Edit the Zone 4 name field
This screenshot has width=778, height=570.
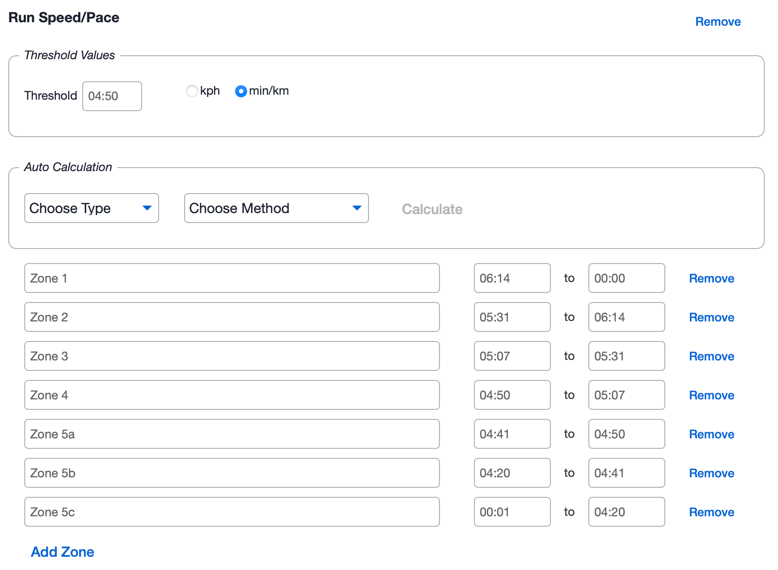[232, 395]
